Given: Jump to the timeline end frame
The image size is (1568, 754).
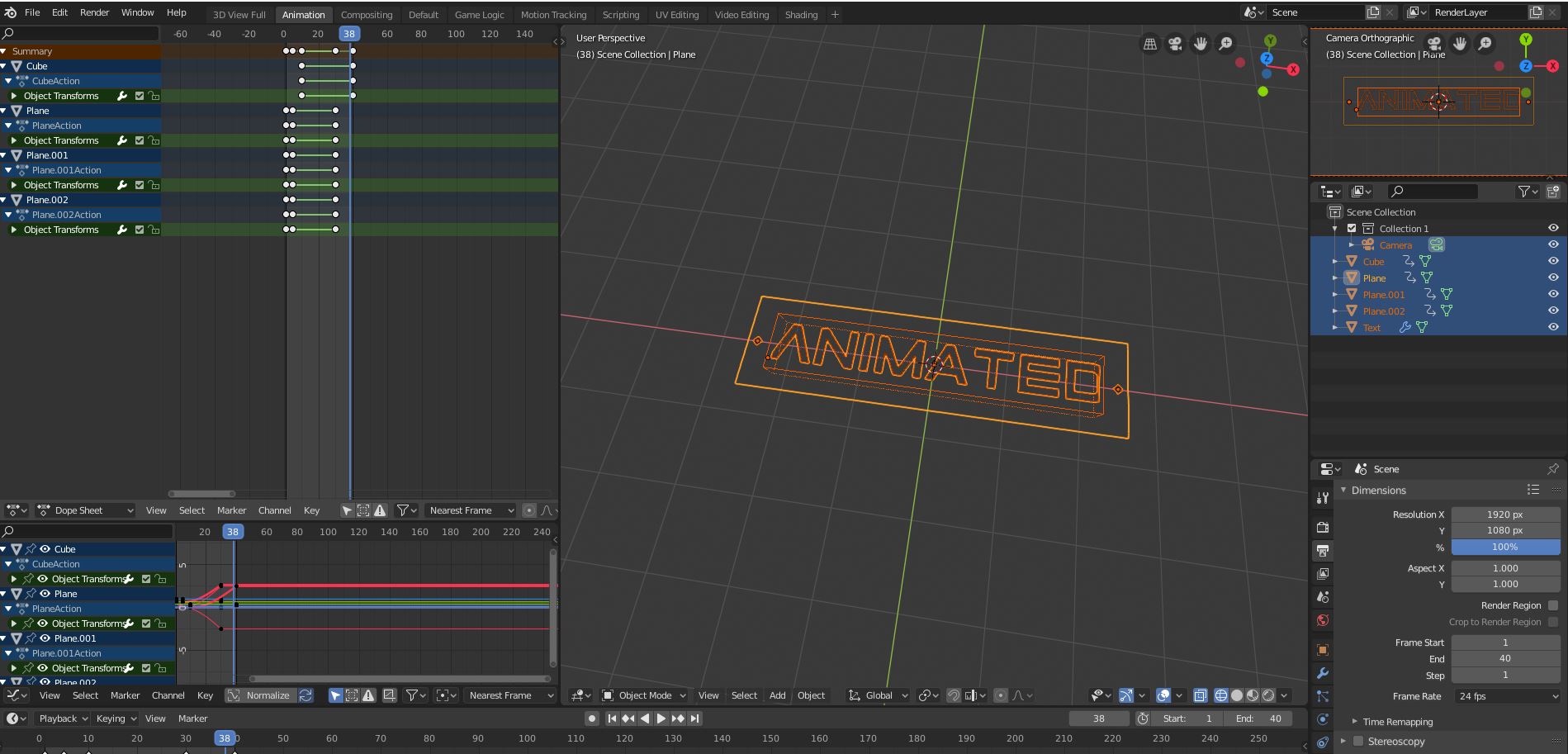Looking at the screenshot, I should tap(695, 718).
